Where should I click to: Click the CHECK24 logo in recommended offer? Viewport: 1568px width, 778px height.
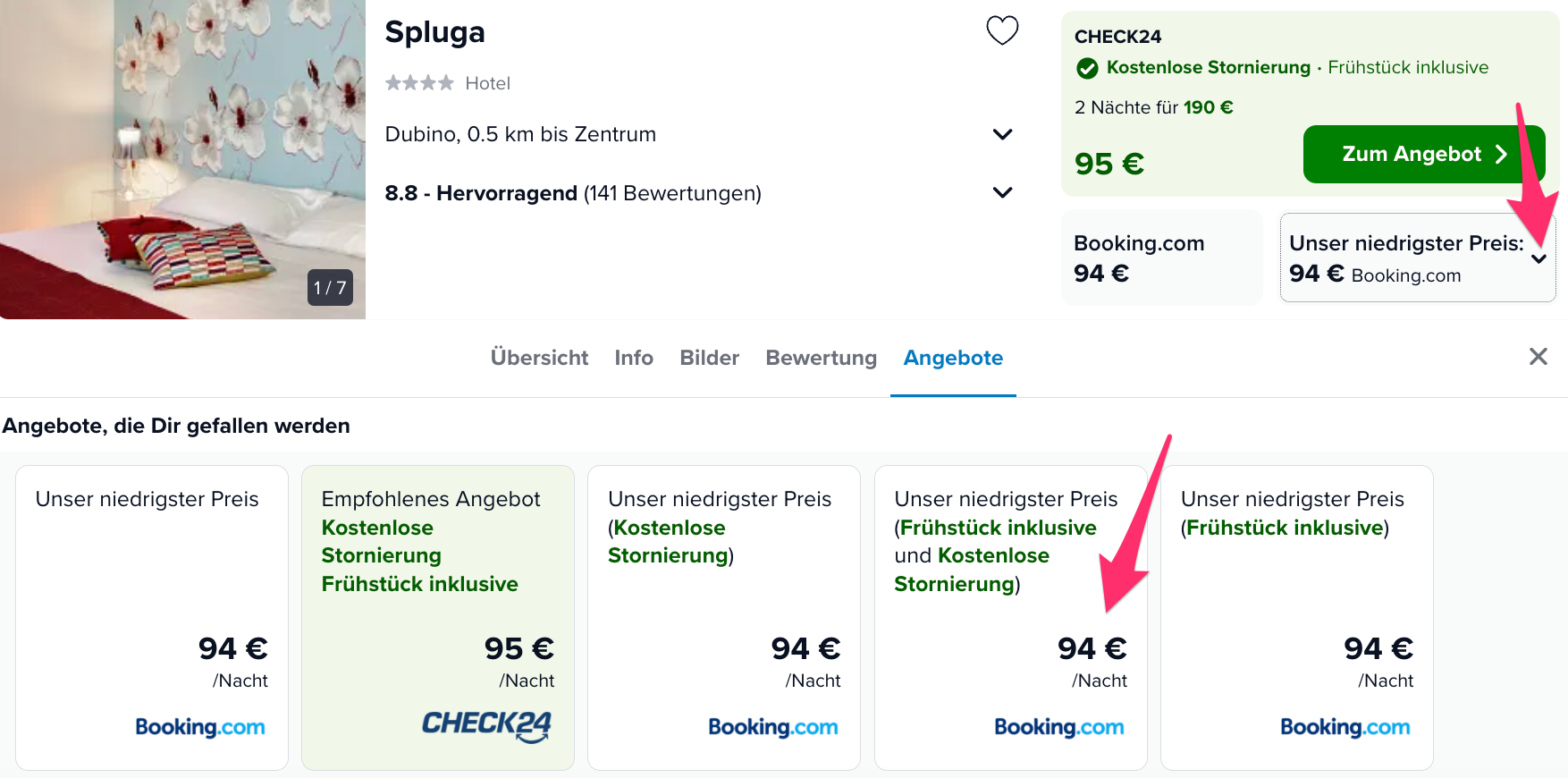(x=486, y=726)
